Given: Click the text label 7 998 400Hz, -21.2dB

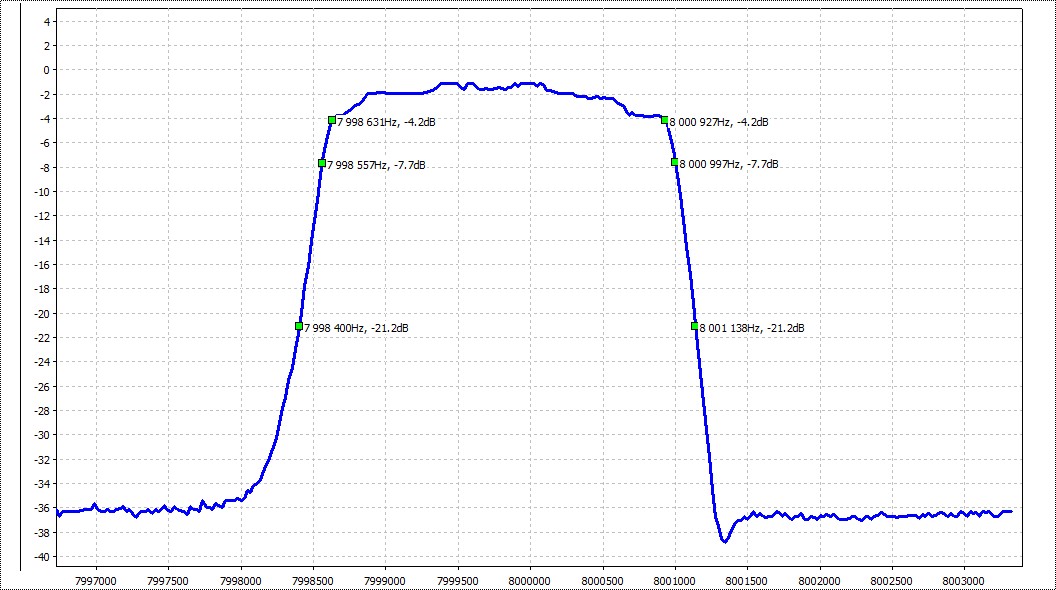Looking at the screenshot, I should 356,328.
